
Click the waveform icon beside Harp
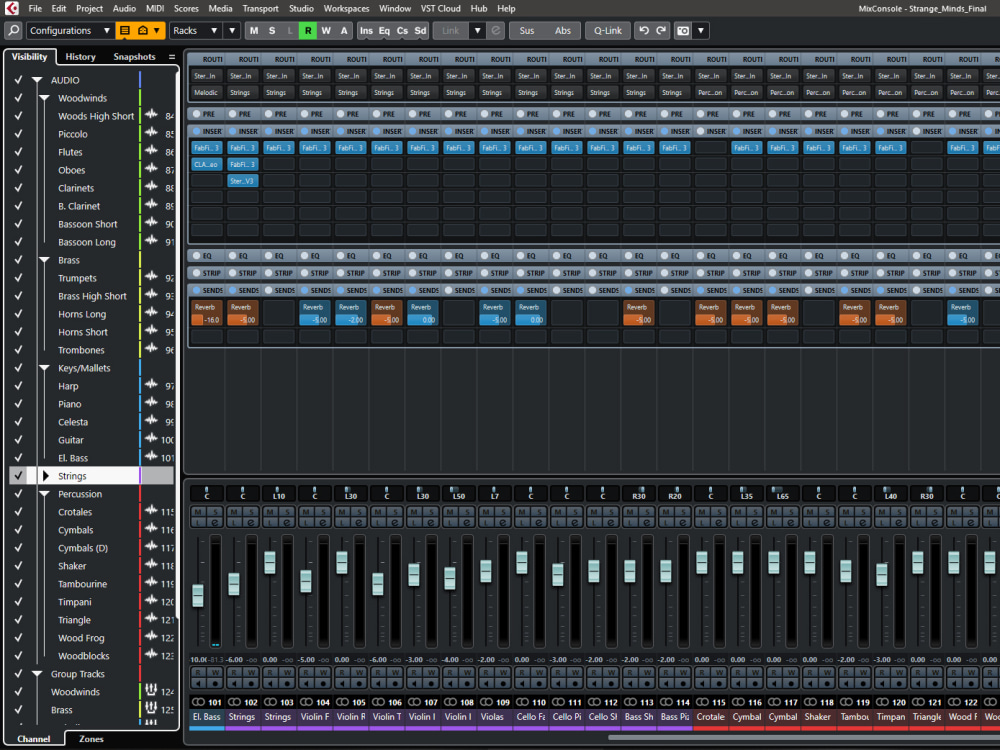tap(151, 385)
